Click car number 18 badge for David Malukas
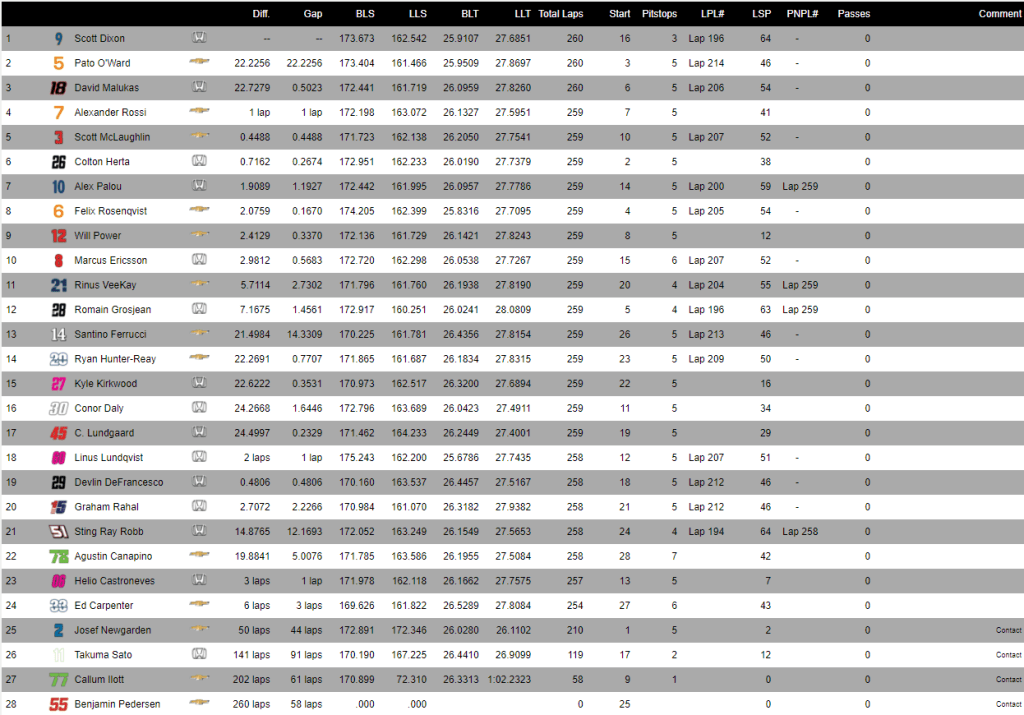Screen dimensions: 1024x715 (x=58, y=88)
